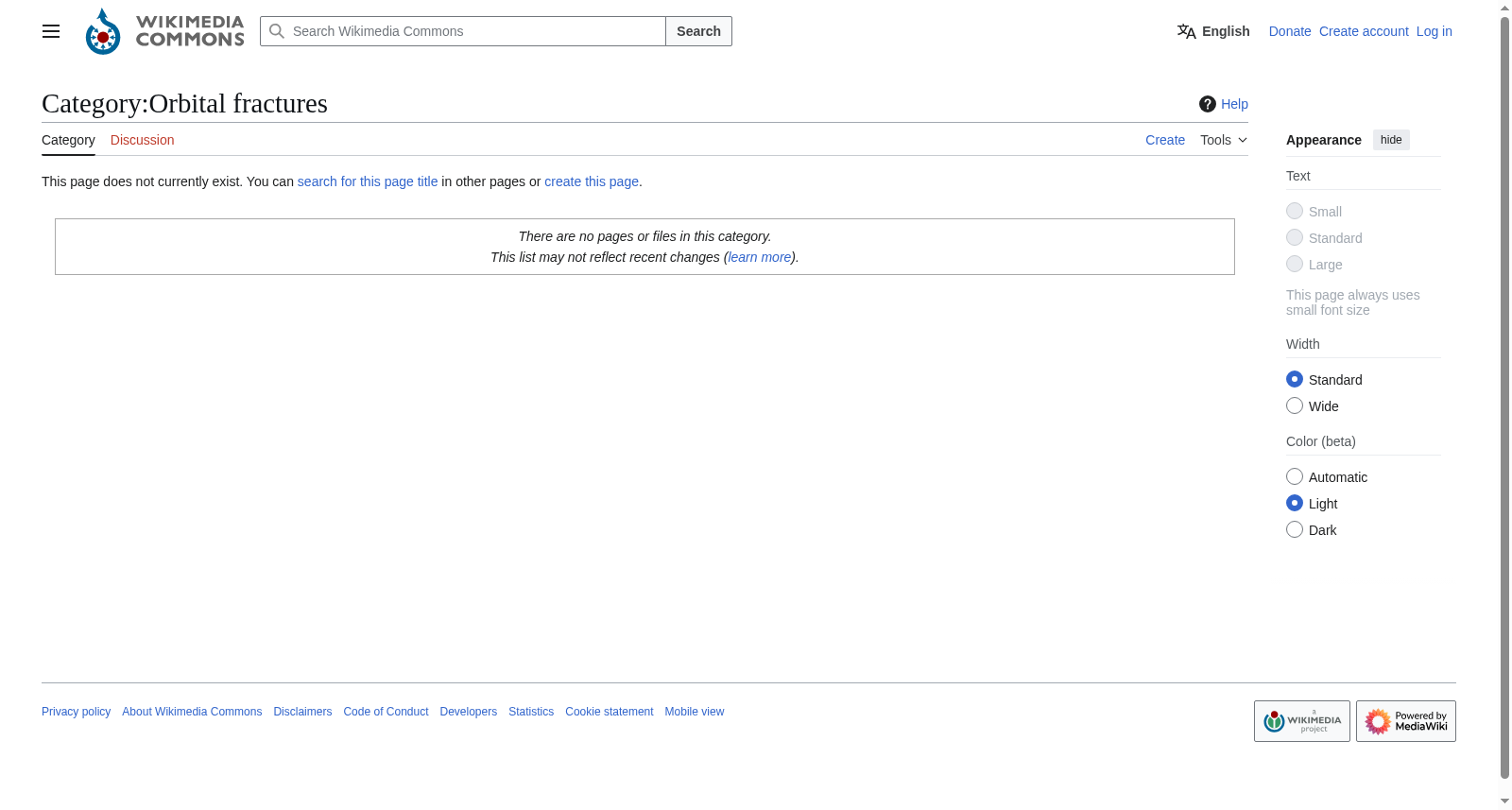Viewport: 1512px width, 810px height.
Task: Click the language translate icon
Action: (x=1186, y=31)
